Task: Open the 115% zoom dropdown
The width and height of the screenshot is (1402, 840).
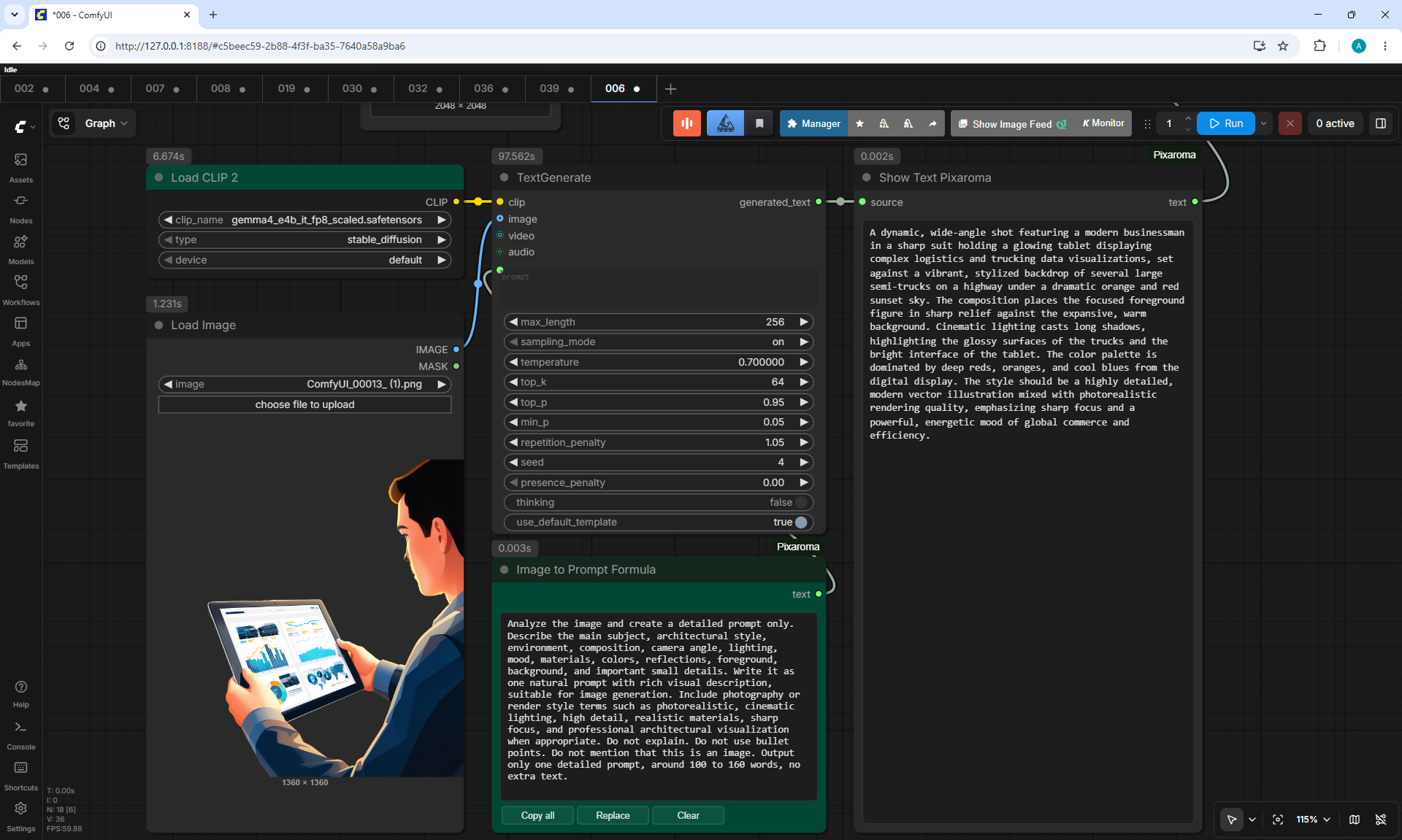Action: click(x=1313, y=820)
